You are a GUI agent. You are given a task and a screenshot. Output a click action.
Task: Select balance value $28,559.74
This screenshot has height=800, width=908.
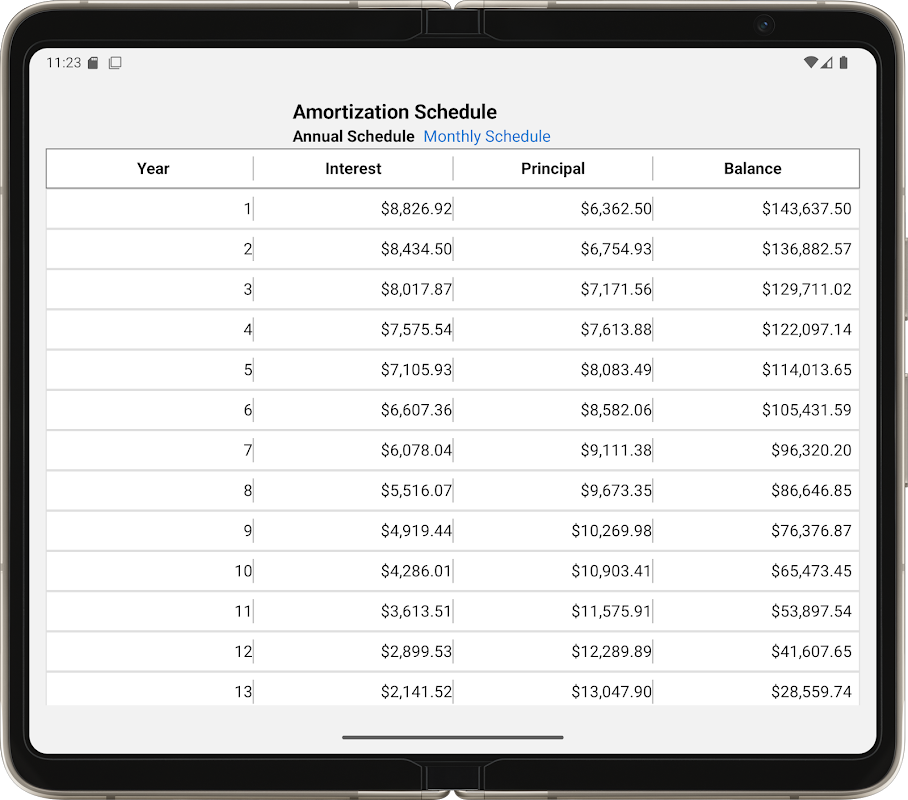(x=811, y=692)
